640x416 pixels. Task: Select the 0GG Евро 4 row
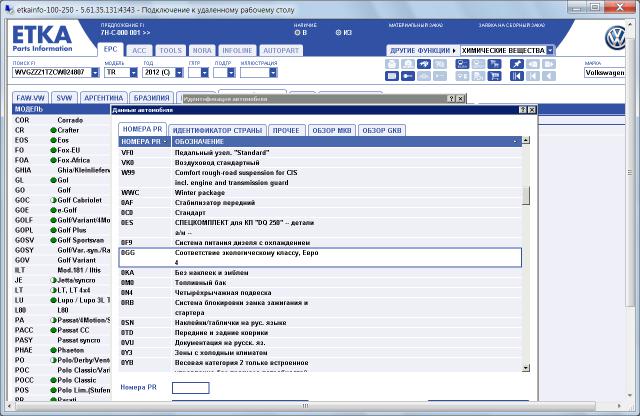[x=320, y=258]
